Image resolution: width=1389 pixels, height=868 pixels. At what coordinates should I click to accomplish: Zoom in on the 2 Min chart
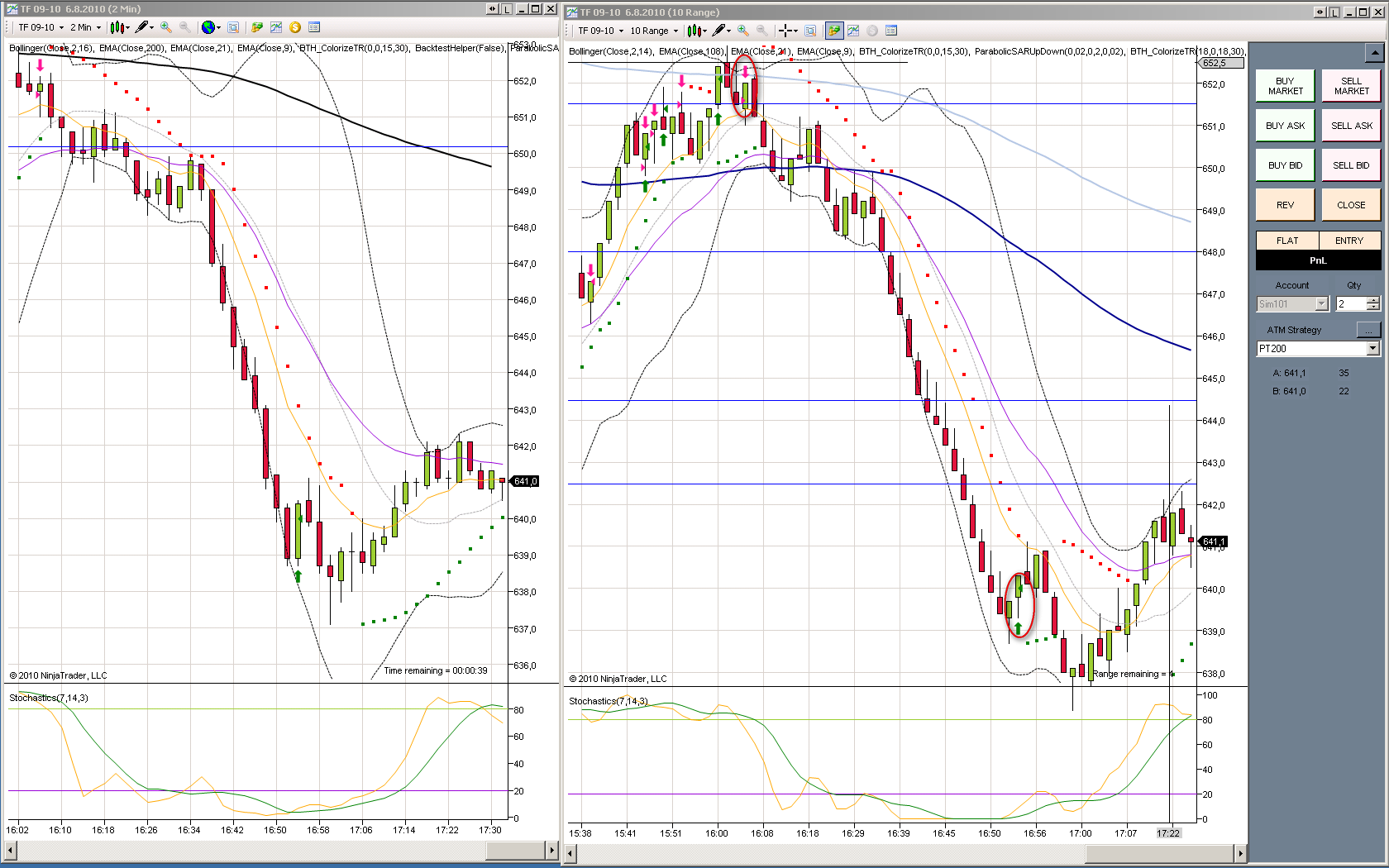[x=166, y=27]
